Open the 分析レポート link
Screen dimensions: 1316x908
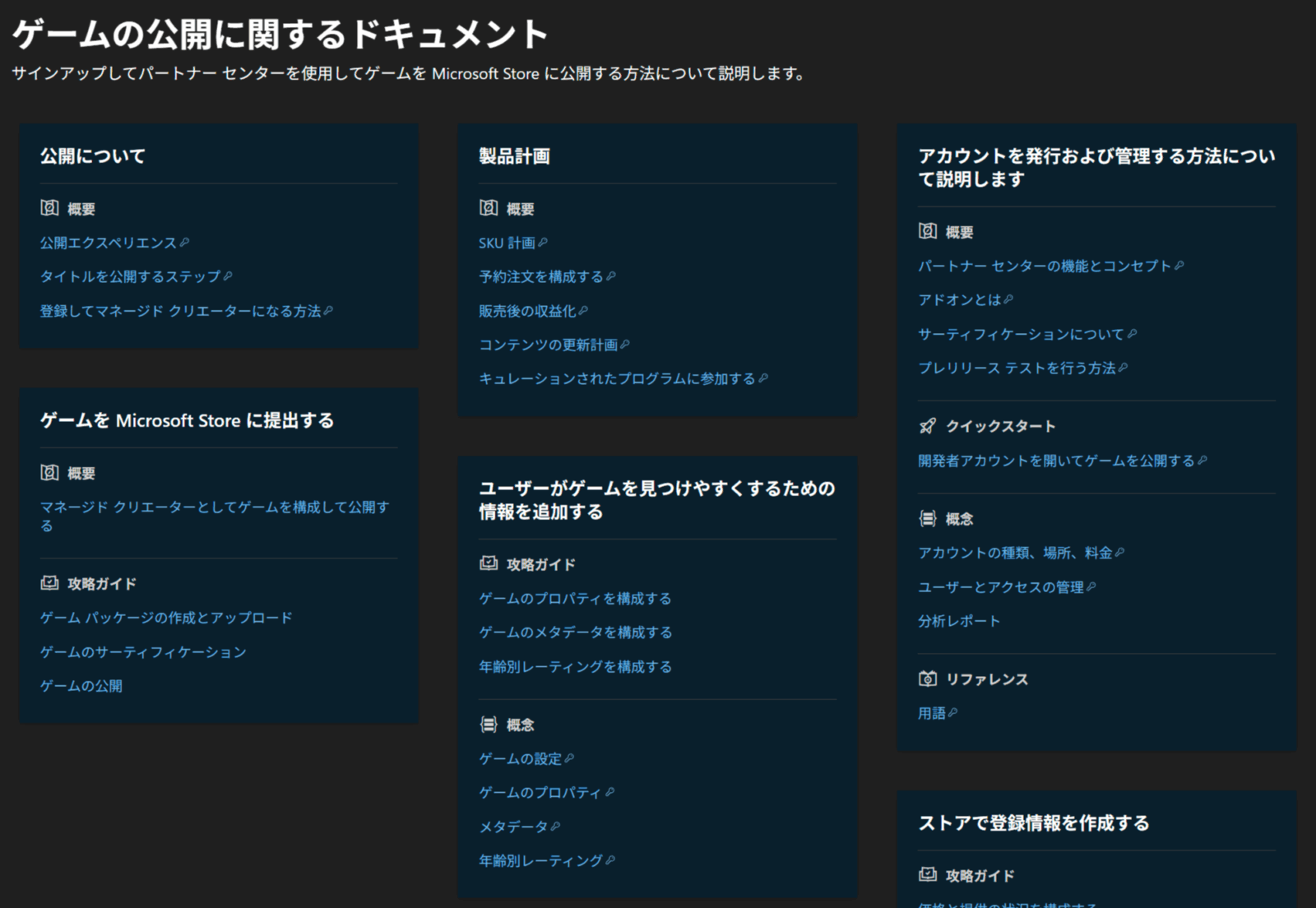(958, 621)
